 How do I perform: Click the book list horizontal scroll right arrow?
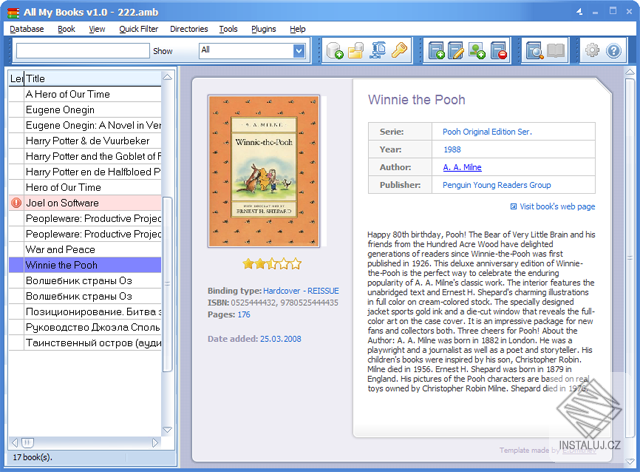click(155, 443)
